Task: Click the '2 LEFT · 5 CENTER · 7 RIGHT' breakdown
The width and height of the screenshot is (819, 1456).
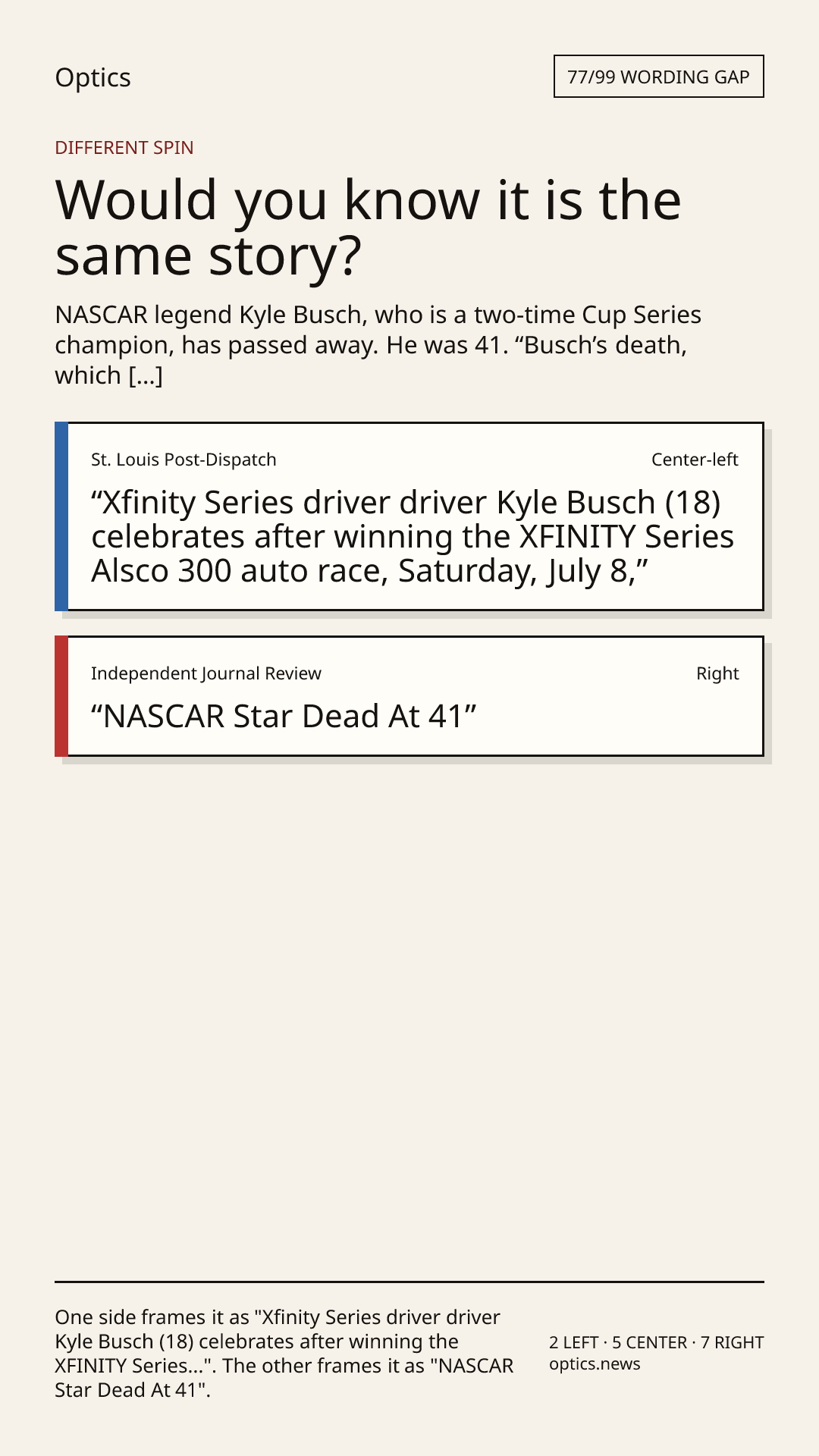Action: [657, 1342]
